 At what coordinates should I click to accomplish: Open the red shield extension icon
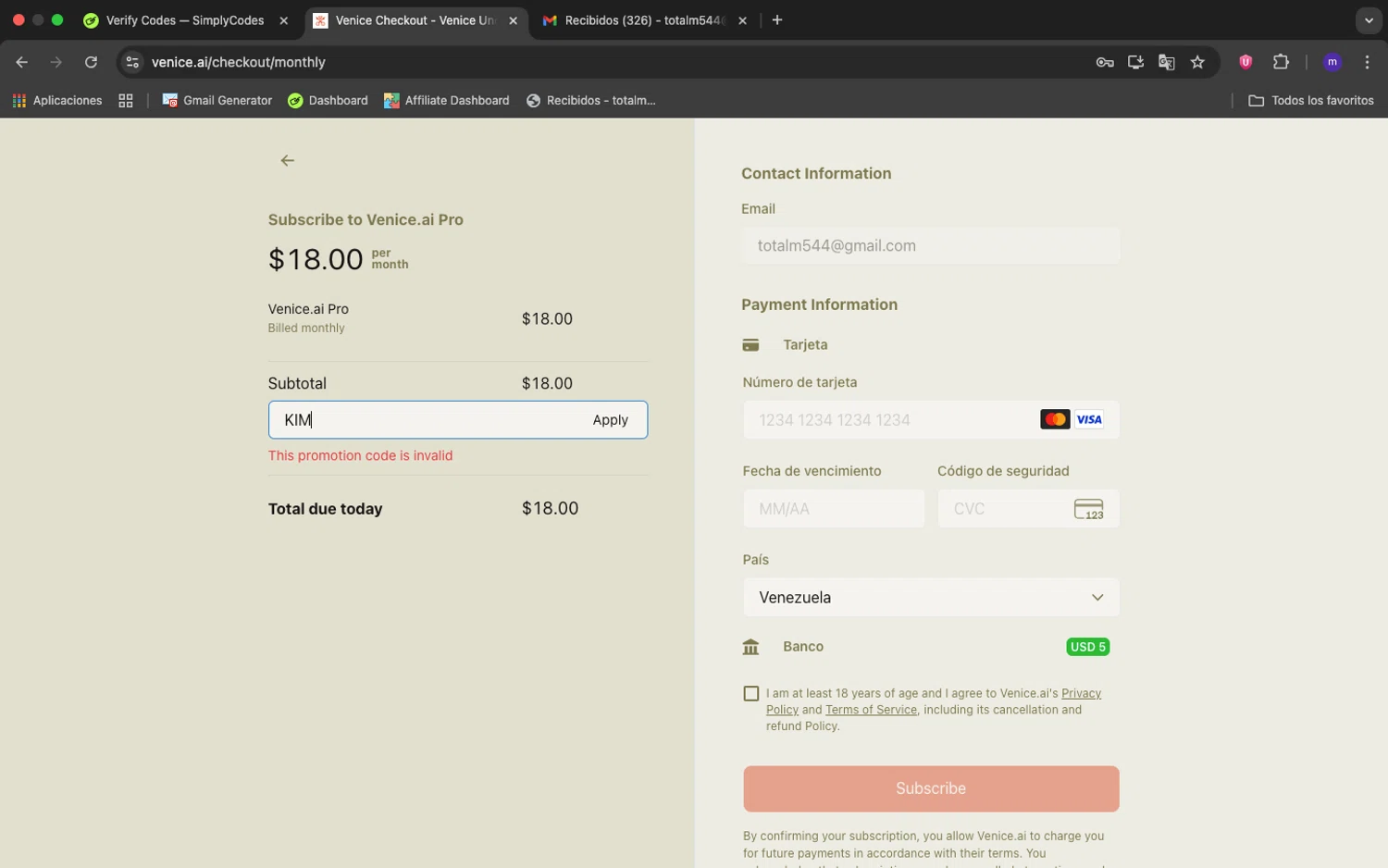pyautogui.click(x=1245, y=62)
